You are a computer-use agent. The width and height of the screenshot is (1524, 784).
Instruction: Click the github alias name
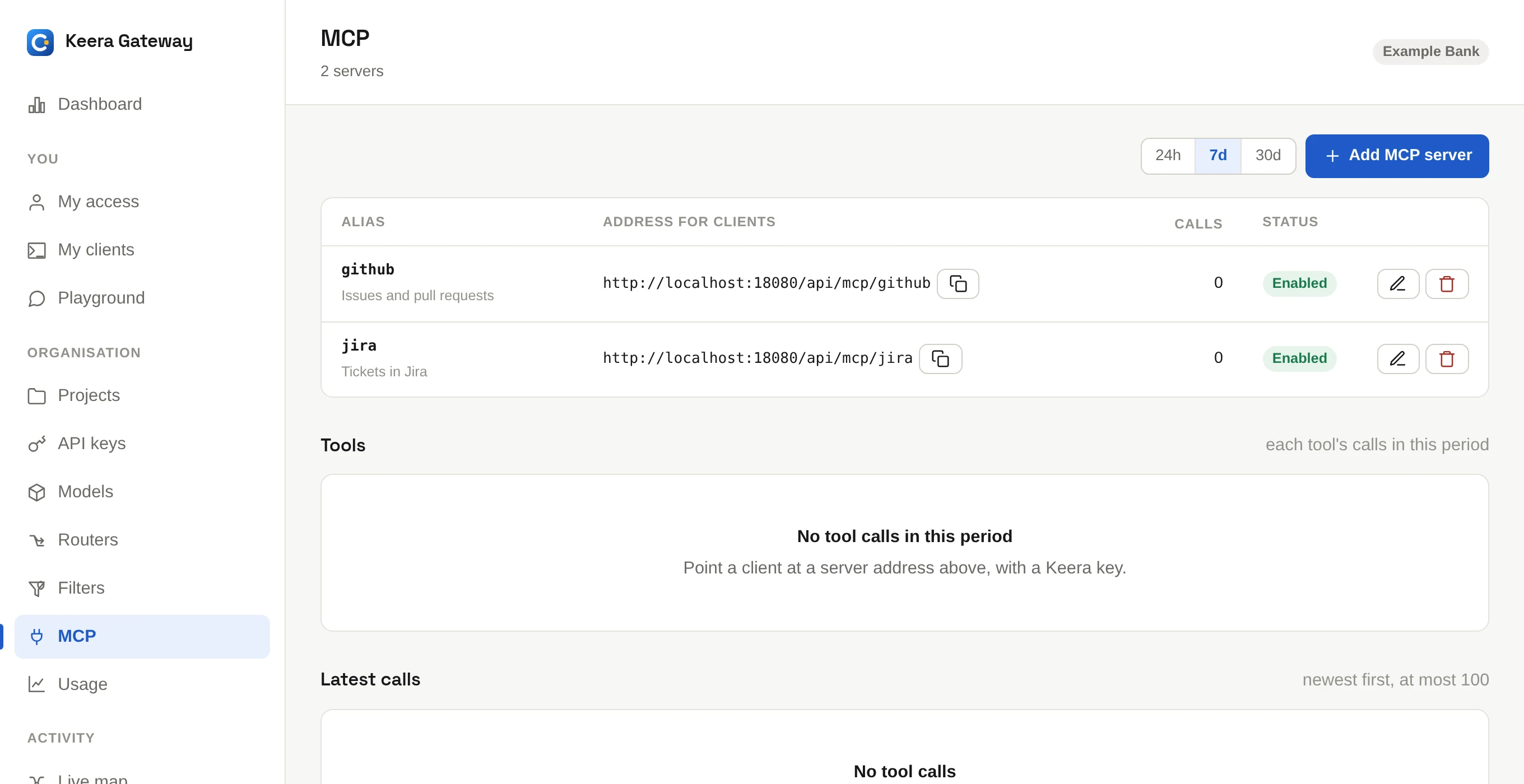click(x=368, y=269)
